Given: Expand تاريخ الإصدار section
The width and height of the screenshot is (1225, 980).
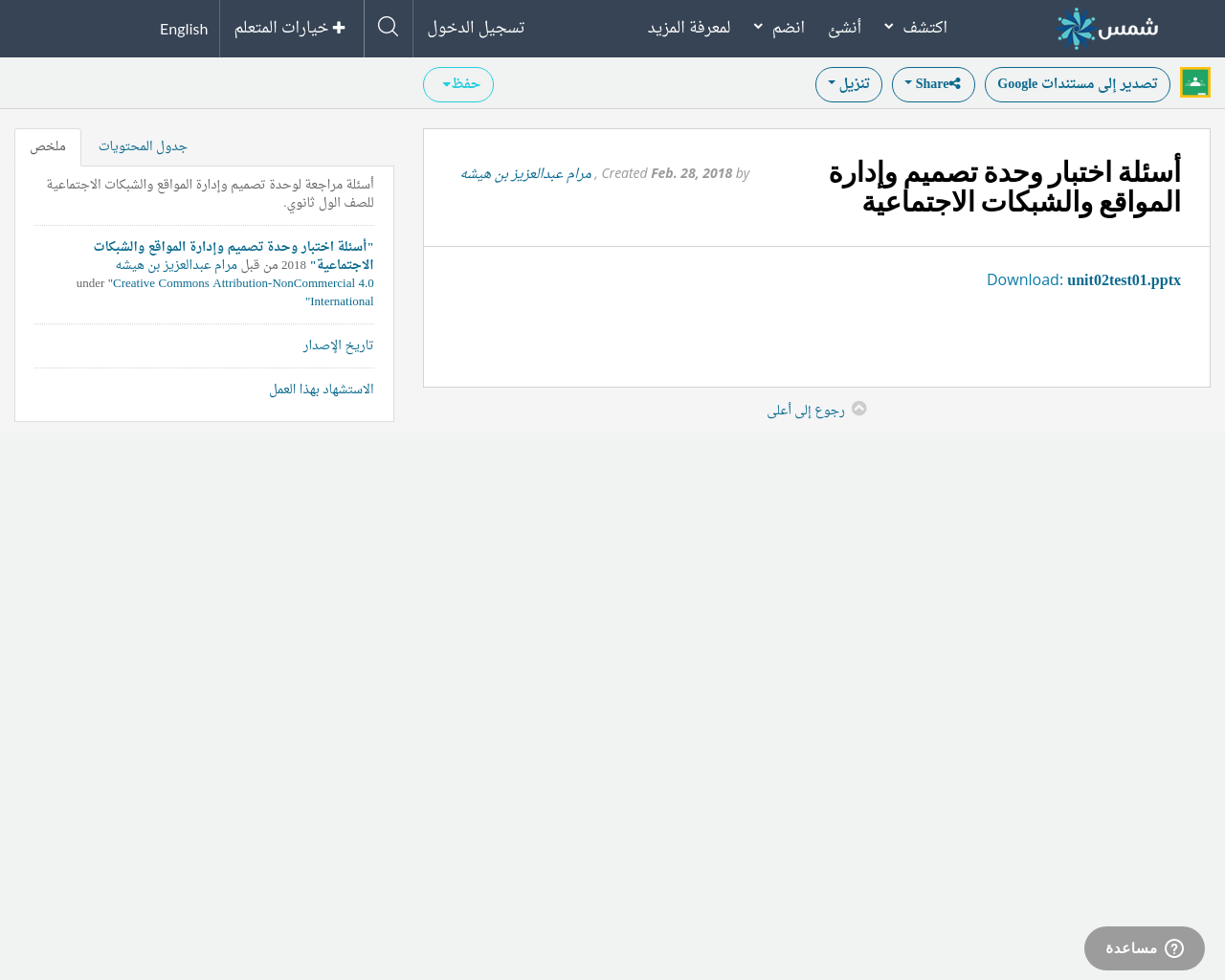Looking at the screenshot, I should pos(339,345).
